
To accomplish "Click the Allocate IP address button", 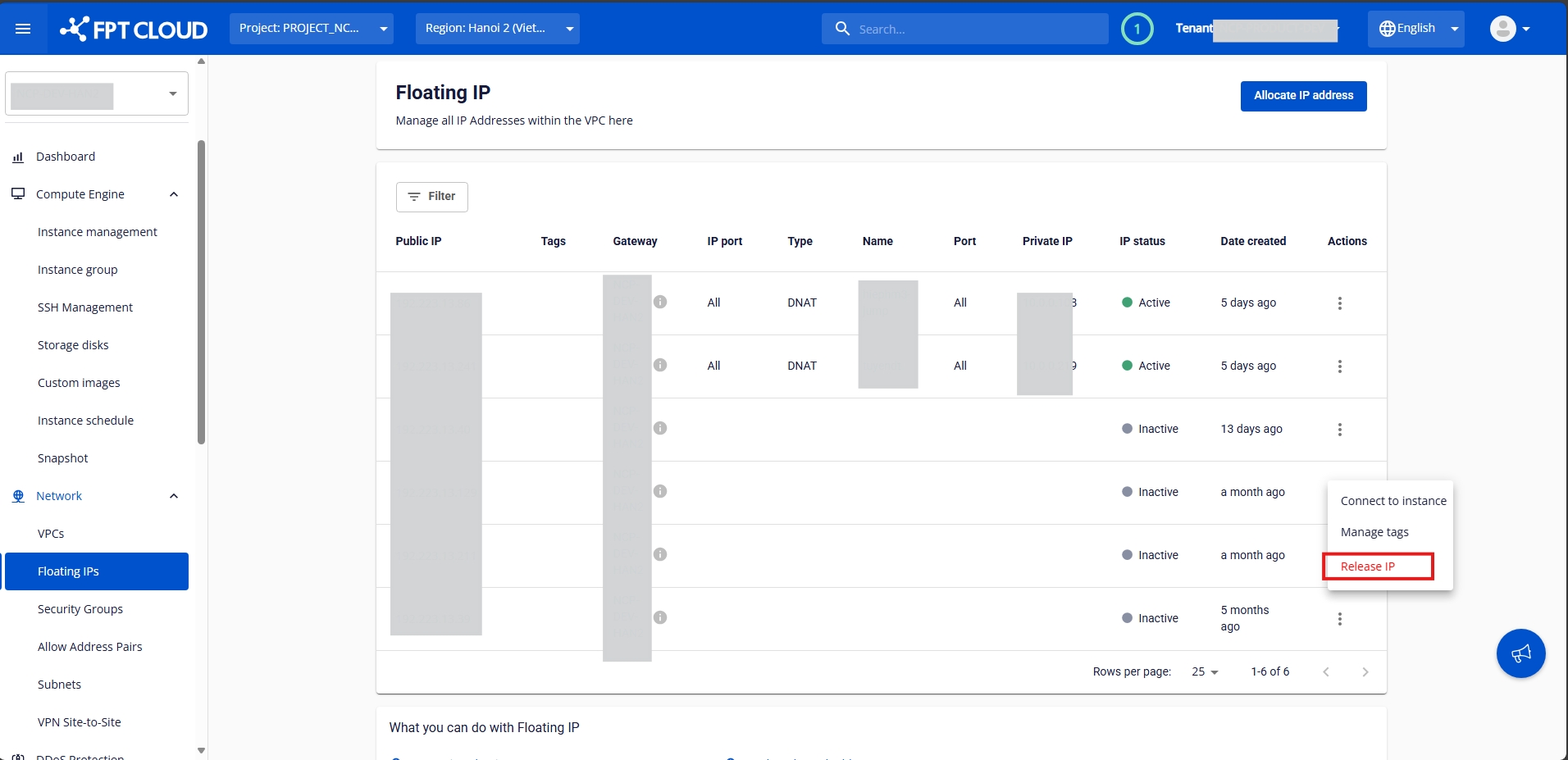I will 1303,96.
